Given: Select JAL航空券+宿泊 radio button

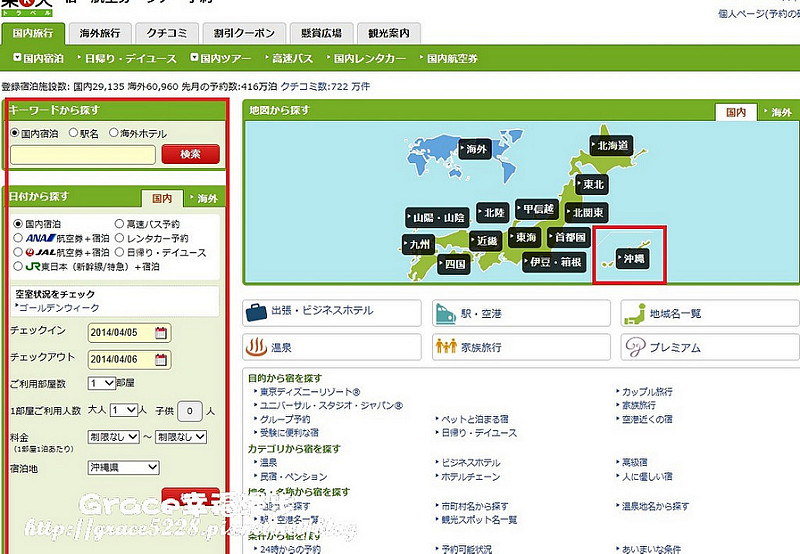Looking at the screenshot, I should pos(18,252).
